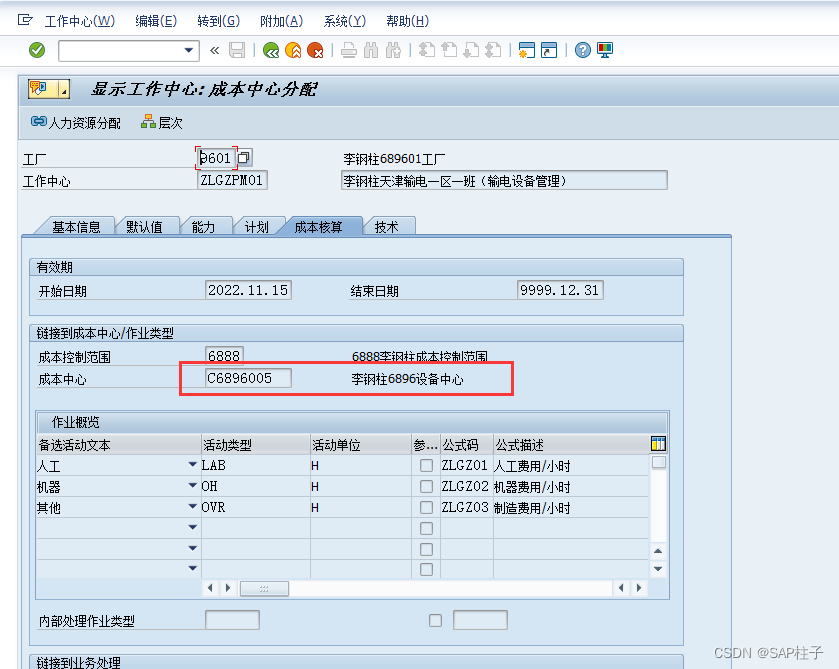Open dropdown in the 其他 row

coord(193,506)
